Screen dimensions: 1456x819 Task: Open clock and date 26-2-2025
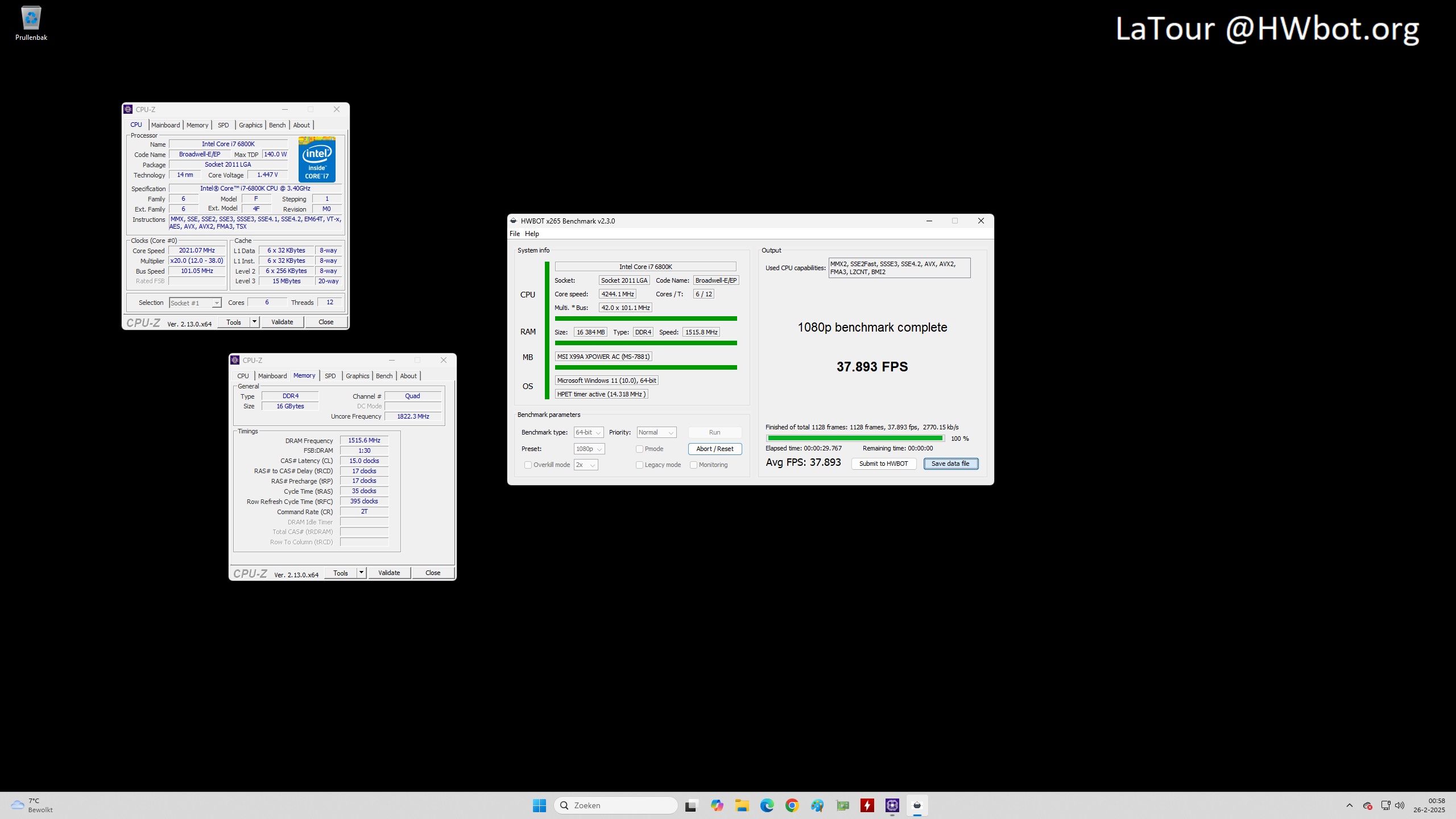point(1429,805)
